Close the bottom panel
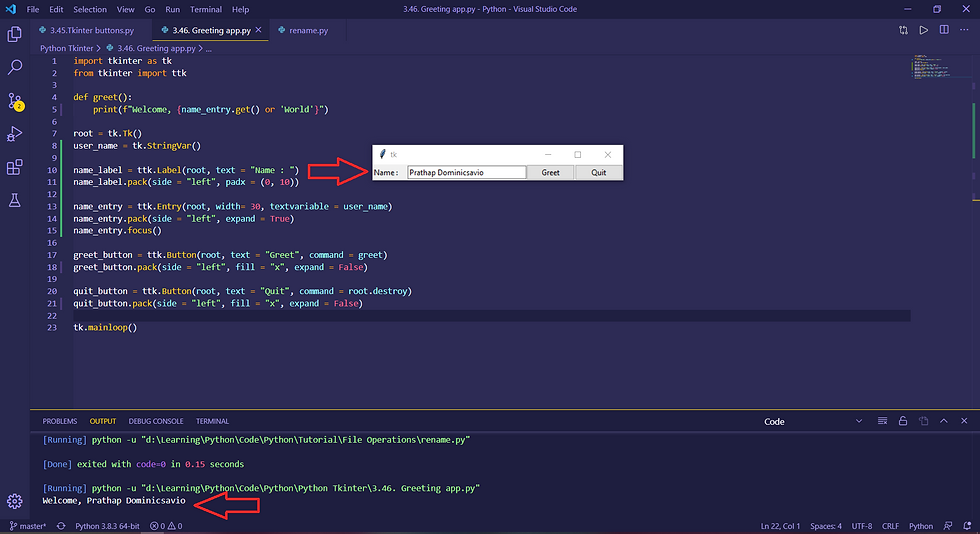Screen dimensions: 980x534 964,421
